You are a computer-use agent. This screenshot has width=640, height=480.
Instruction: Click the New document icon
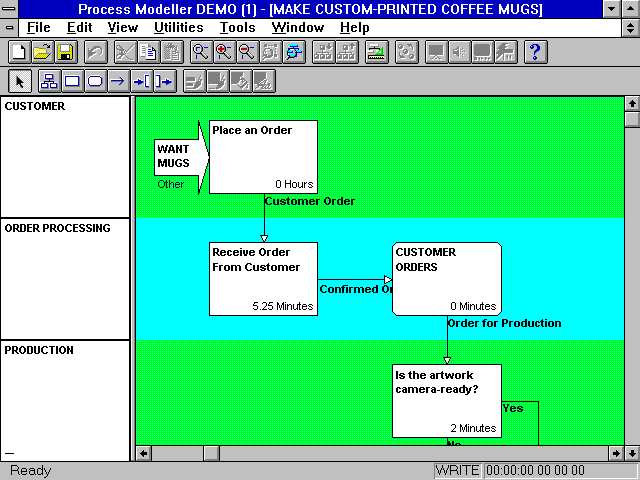(x=19, y=51)
